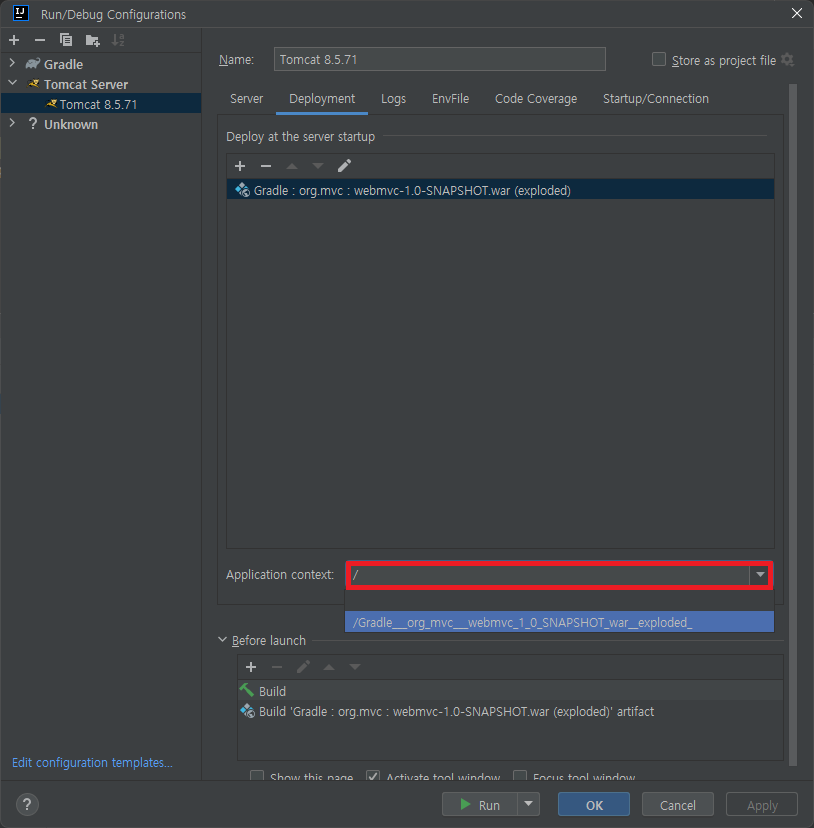Click the Run button
This screenshot has height=828, width=814.
[480, 804]
